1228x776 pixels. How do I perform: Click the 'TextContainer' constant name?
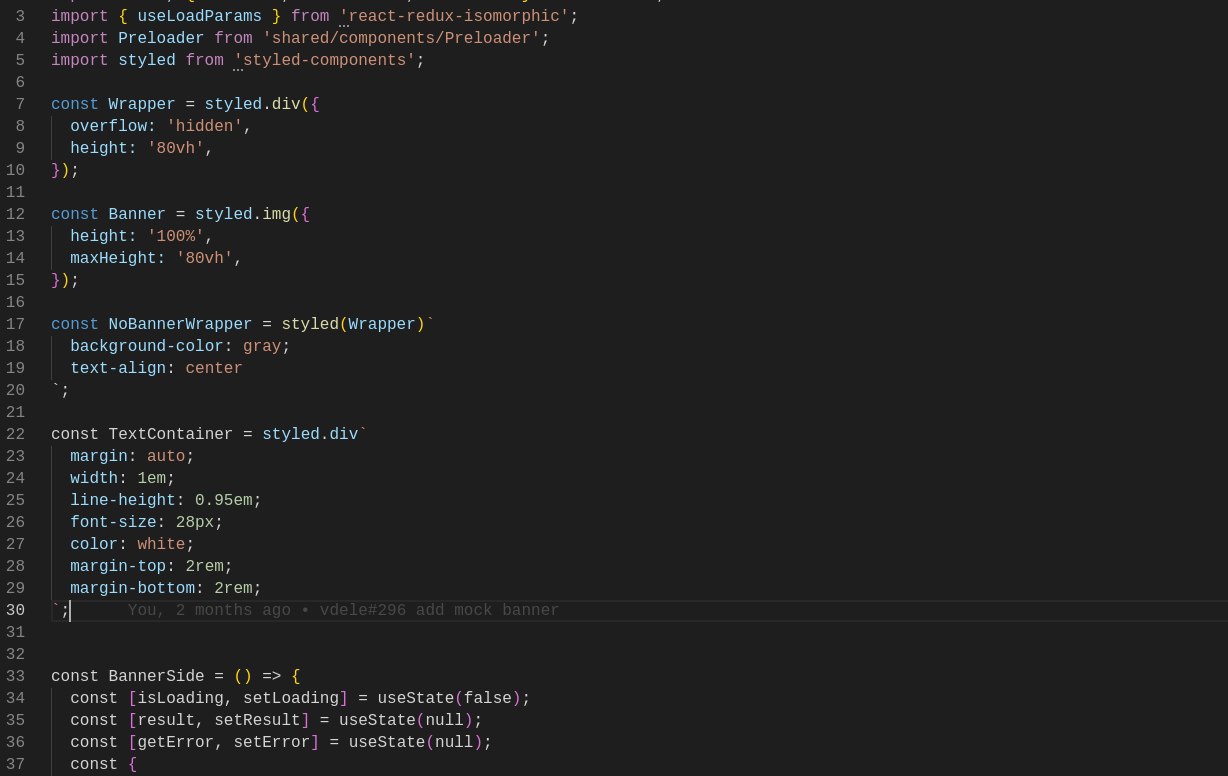(x=171, y=434)
